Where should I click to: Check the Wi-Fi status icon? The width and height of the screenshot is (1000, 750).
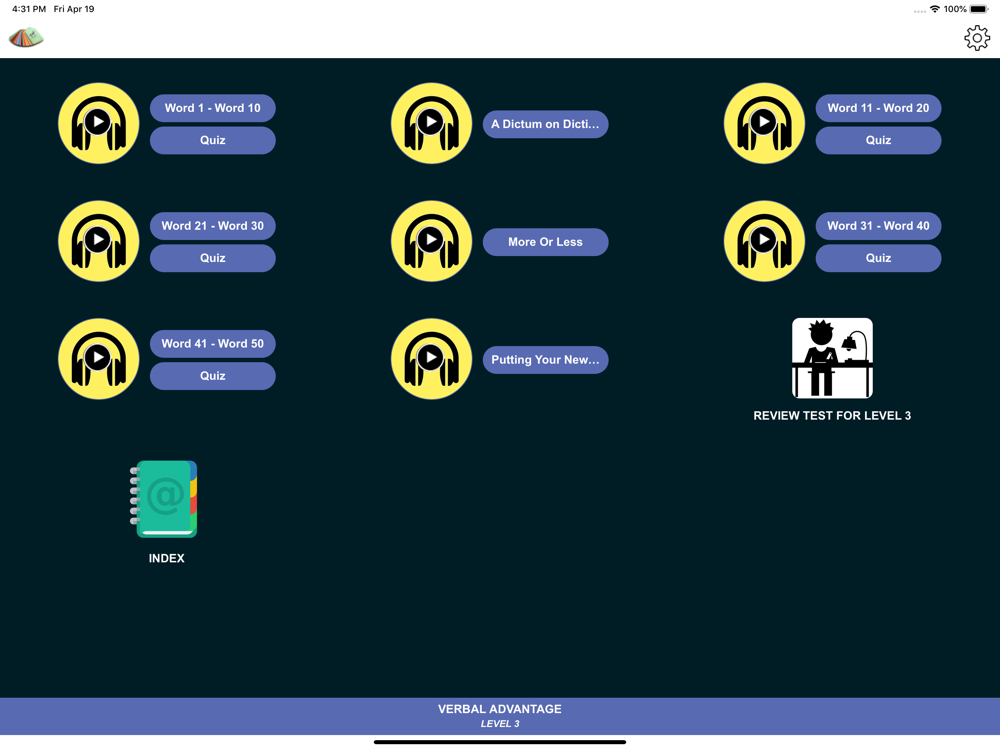935,9
